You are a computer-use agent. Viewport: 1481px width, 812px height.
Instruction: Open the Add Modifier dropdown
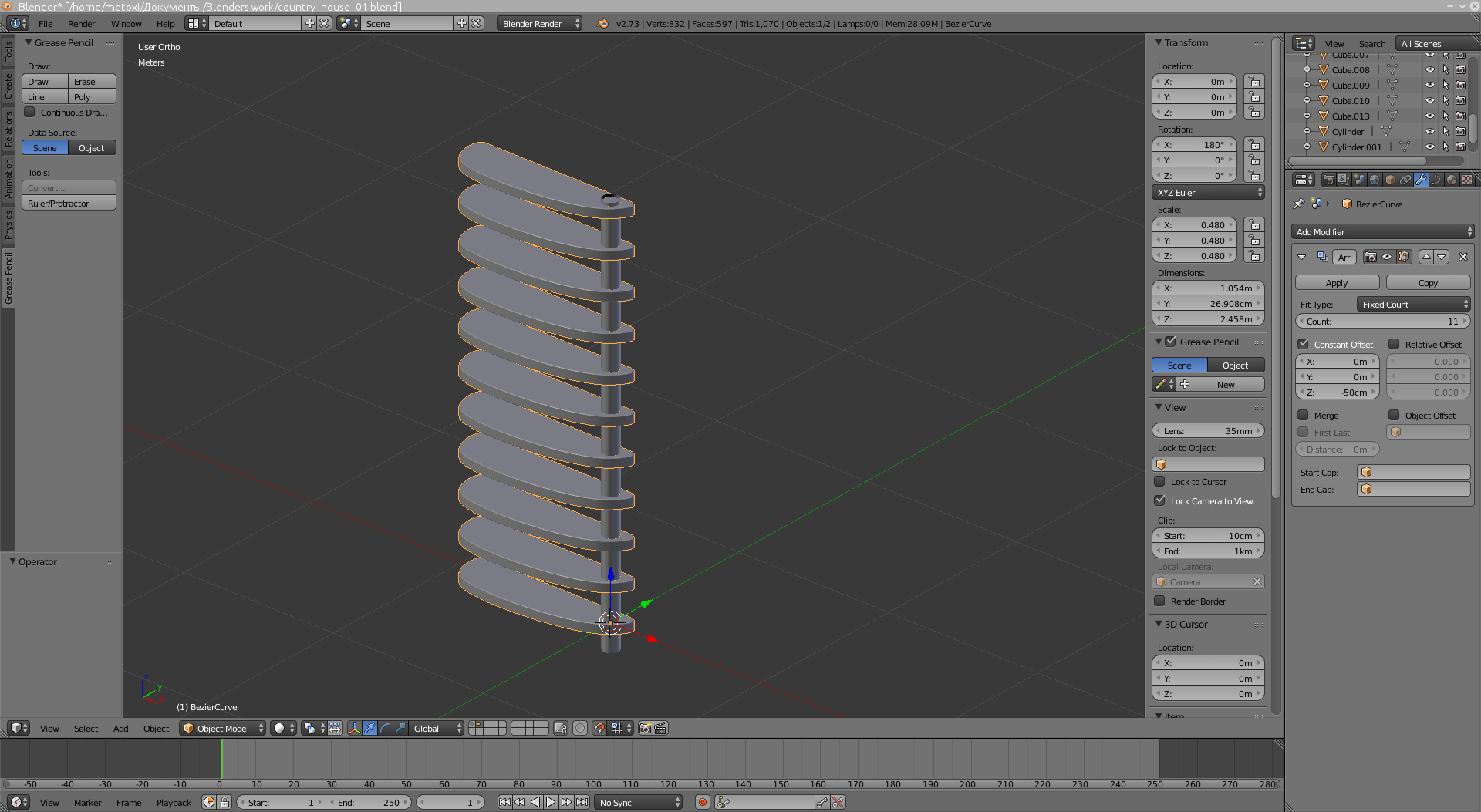pyautogui.click(x=1382, y=231)
